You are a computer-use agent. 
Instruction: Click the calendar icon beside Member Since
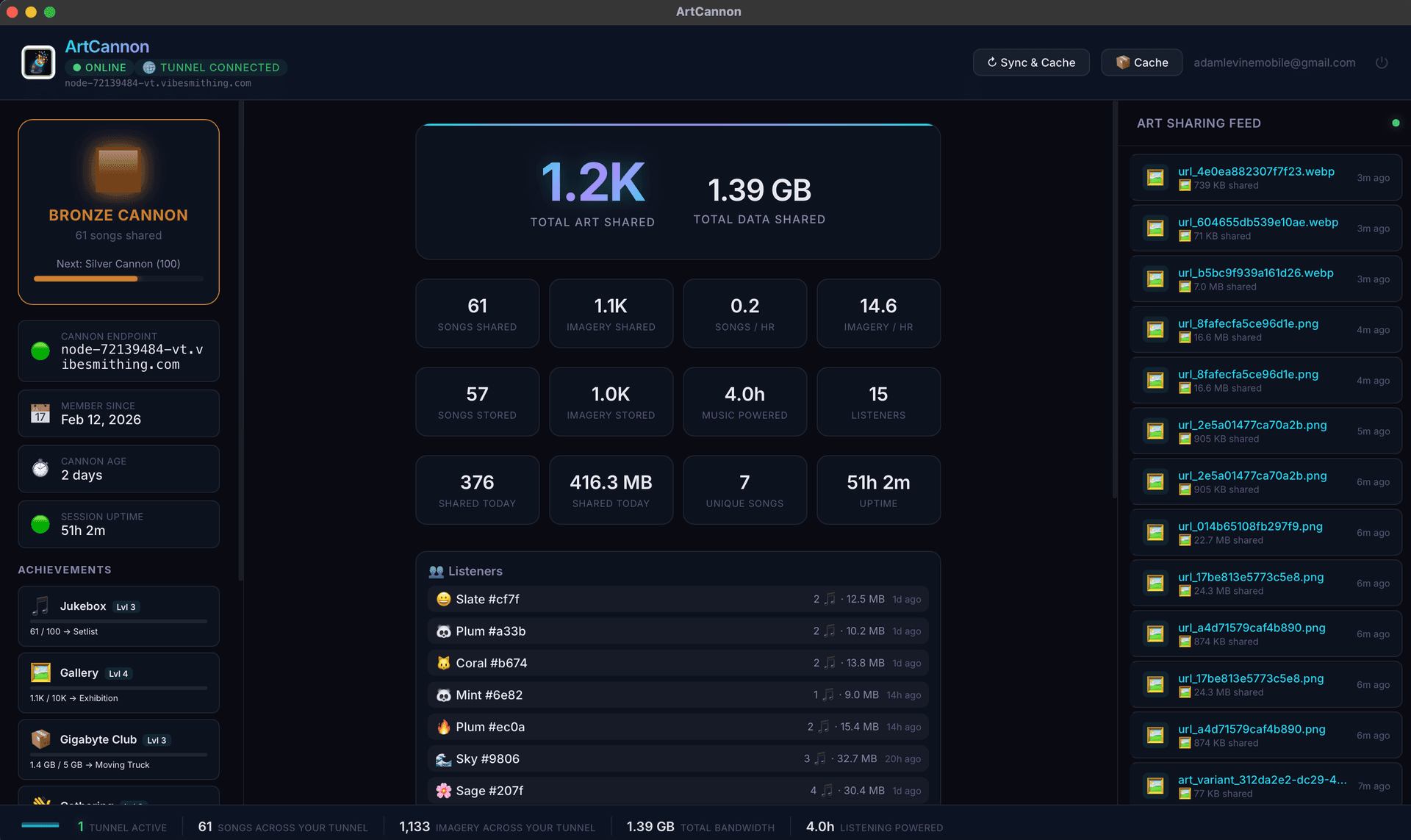40,413
